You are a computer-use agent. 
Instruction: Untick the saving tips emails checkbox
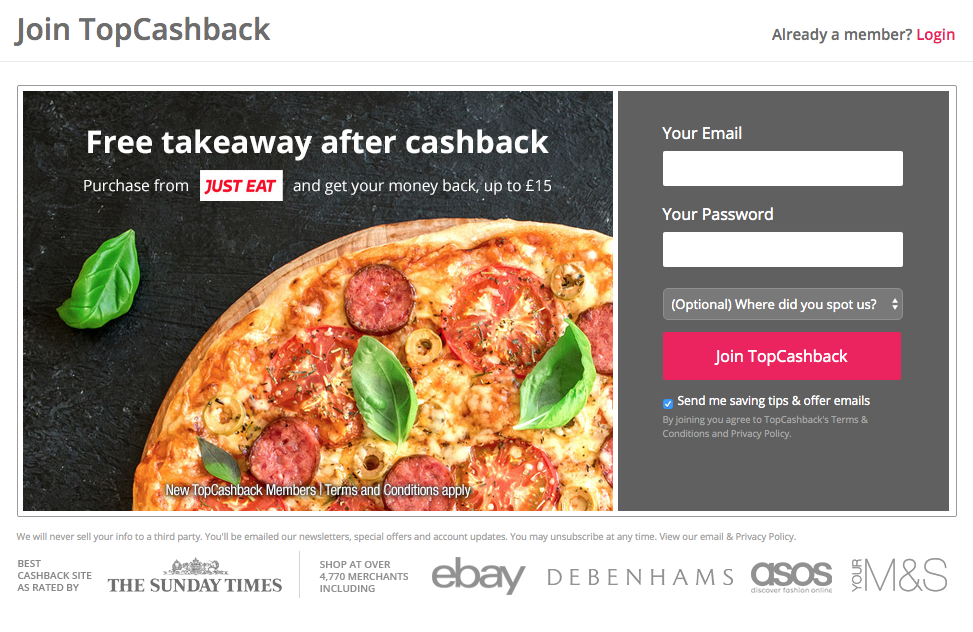tap(668, 404)
